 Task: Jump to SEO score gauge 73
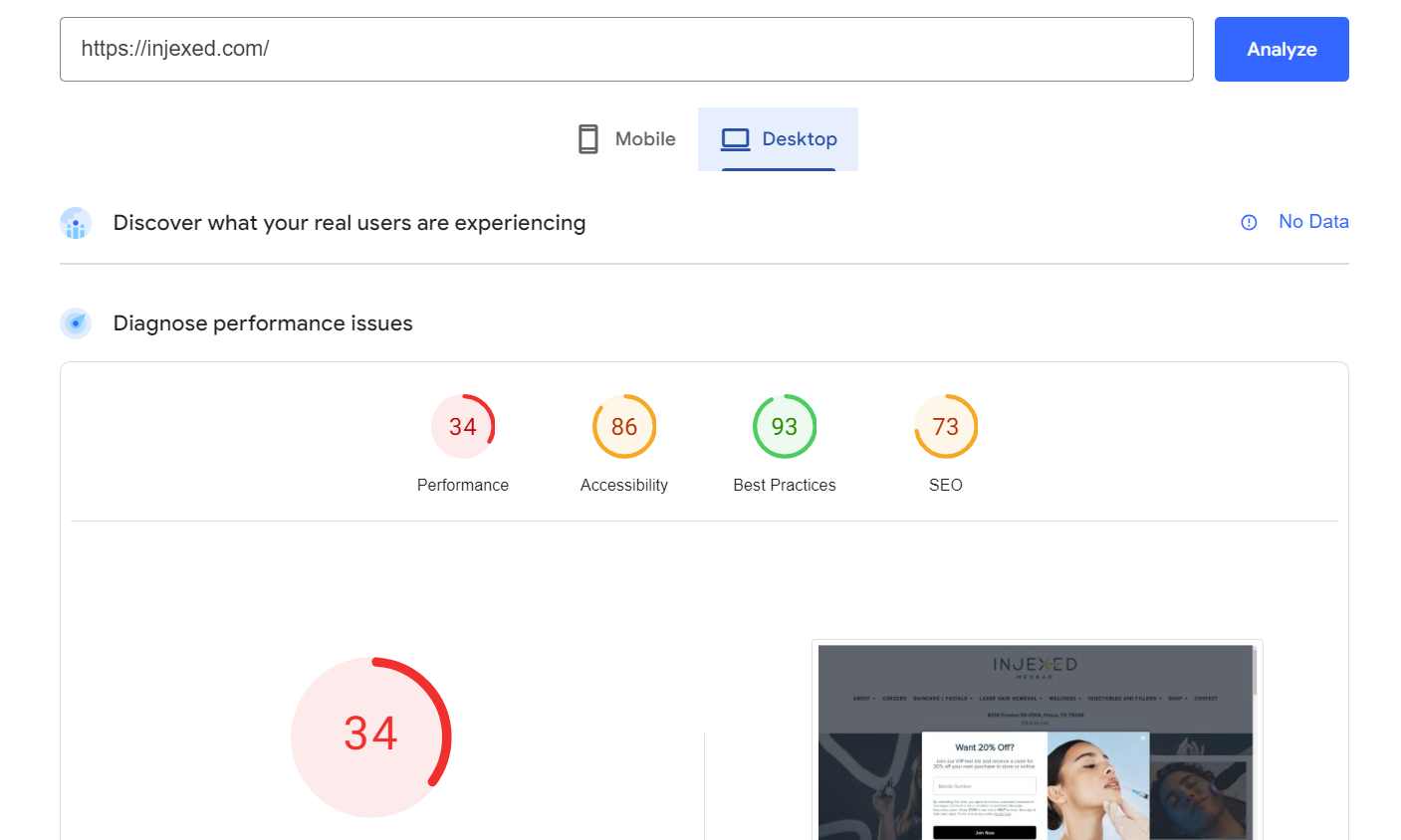[946, 426]
